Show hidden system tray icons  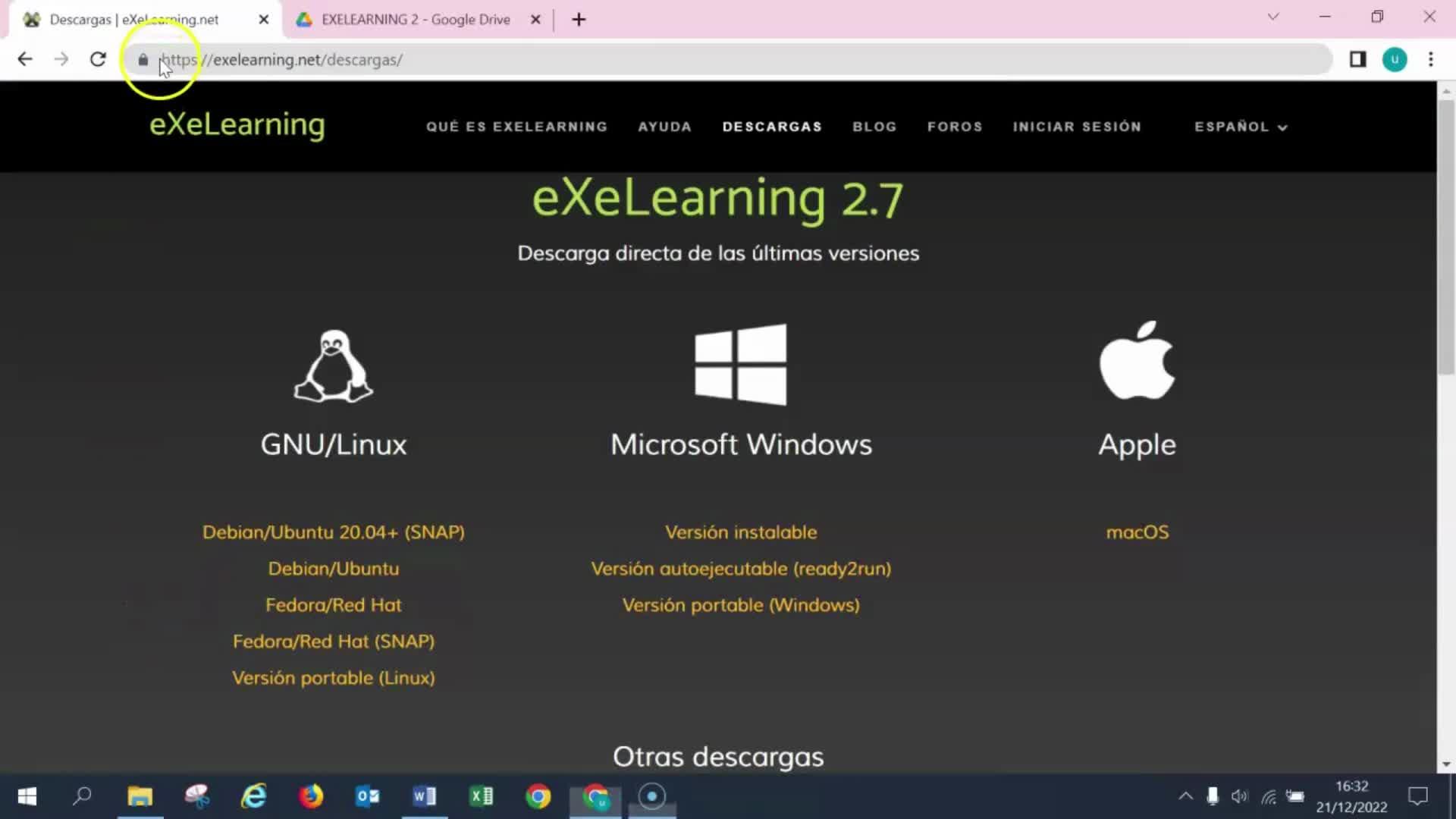pos(1185,796)
